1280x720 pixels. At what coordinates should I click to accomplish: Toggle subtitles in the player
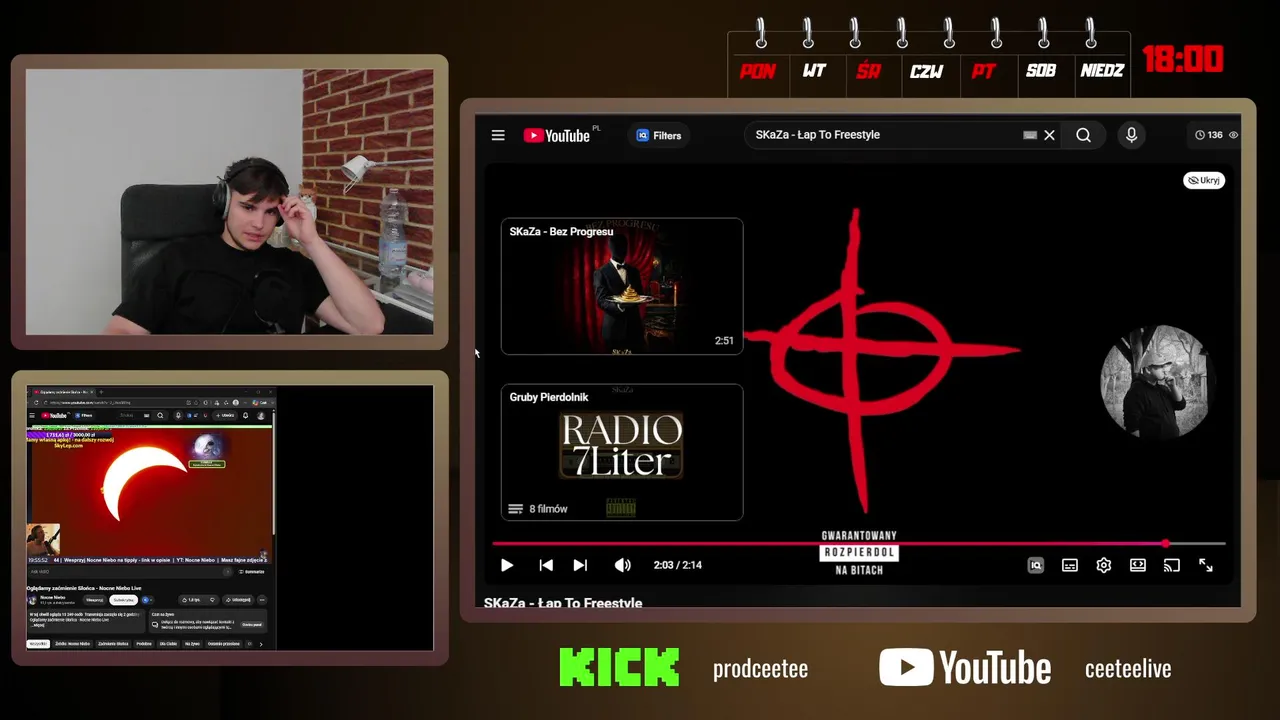(1070, 565)
